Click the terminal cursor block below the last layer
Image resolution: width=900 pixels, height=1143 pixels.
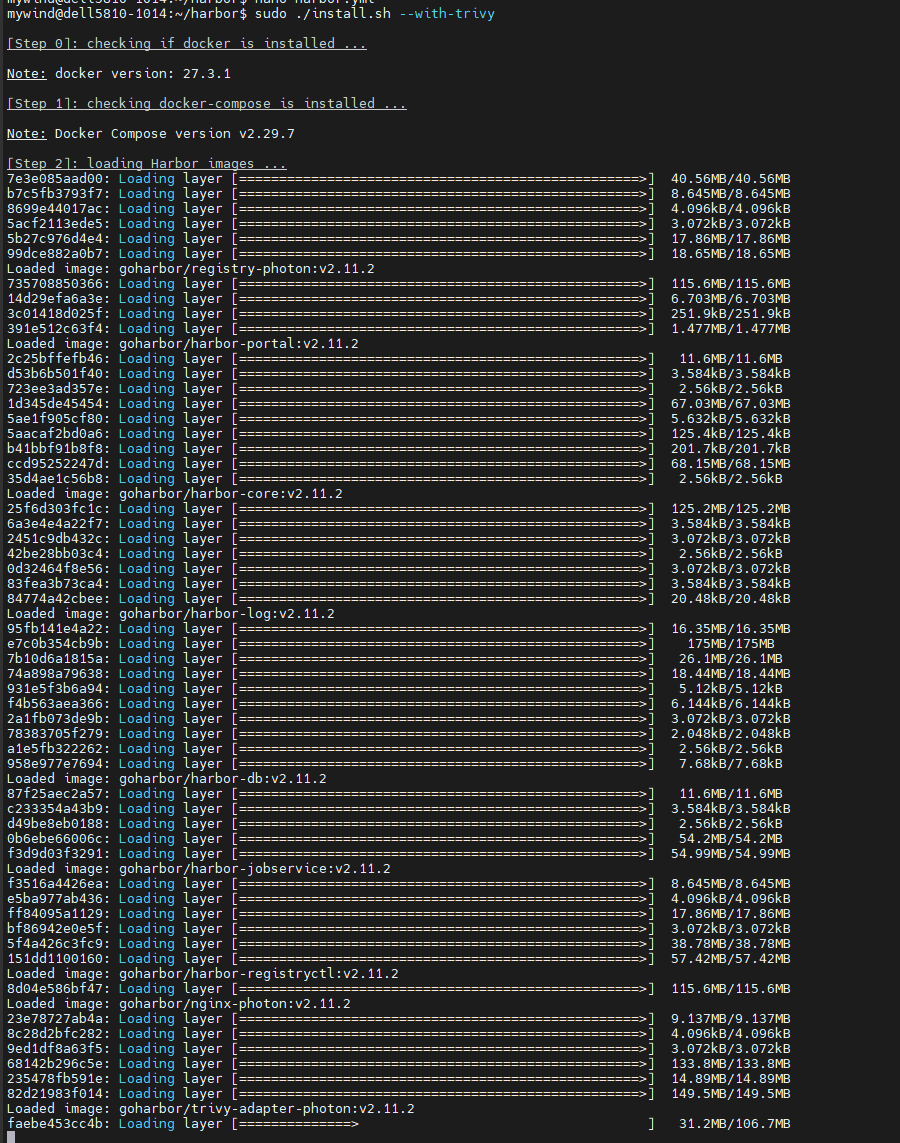tap(11, 1137)
